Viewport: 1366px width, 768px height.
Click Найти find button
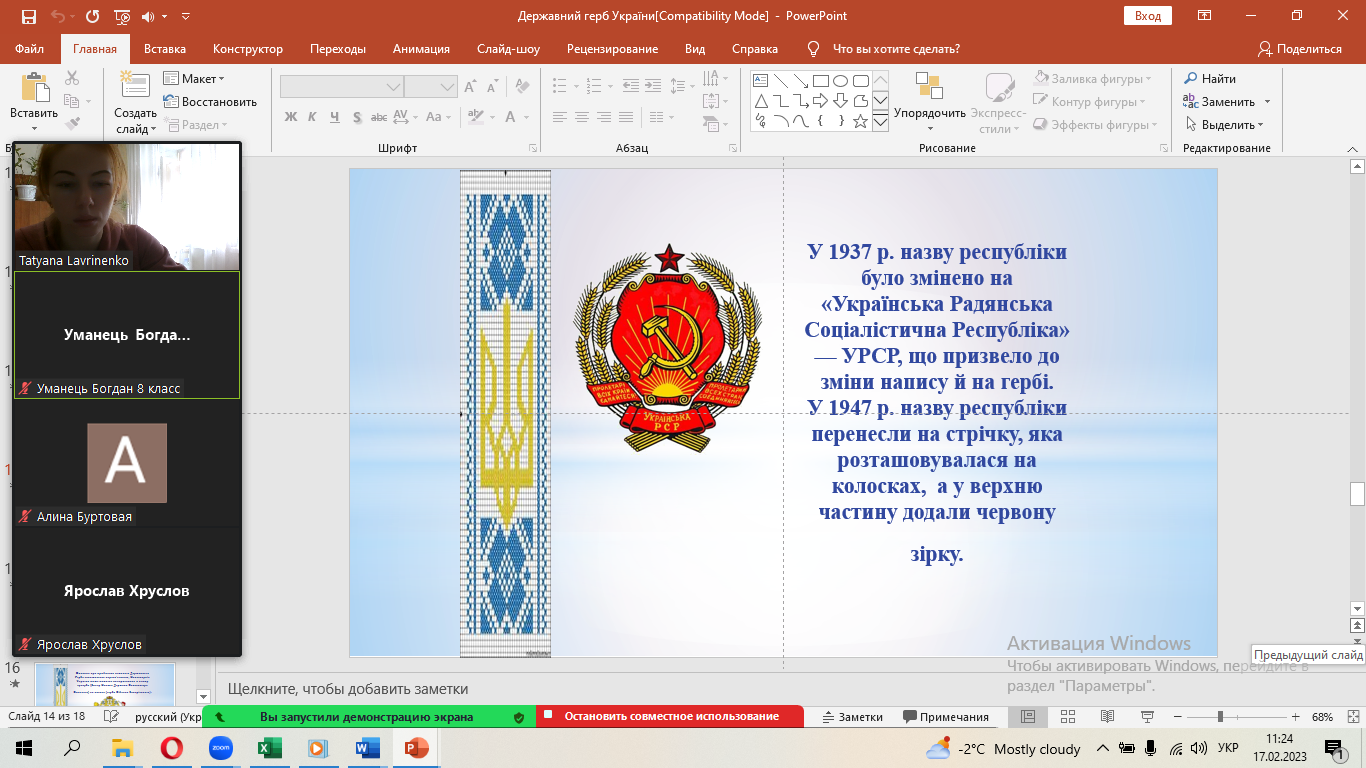tap(1210, 78)
